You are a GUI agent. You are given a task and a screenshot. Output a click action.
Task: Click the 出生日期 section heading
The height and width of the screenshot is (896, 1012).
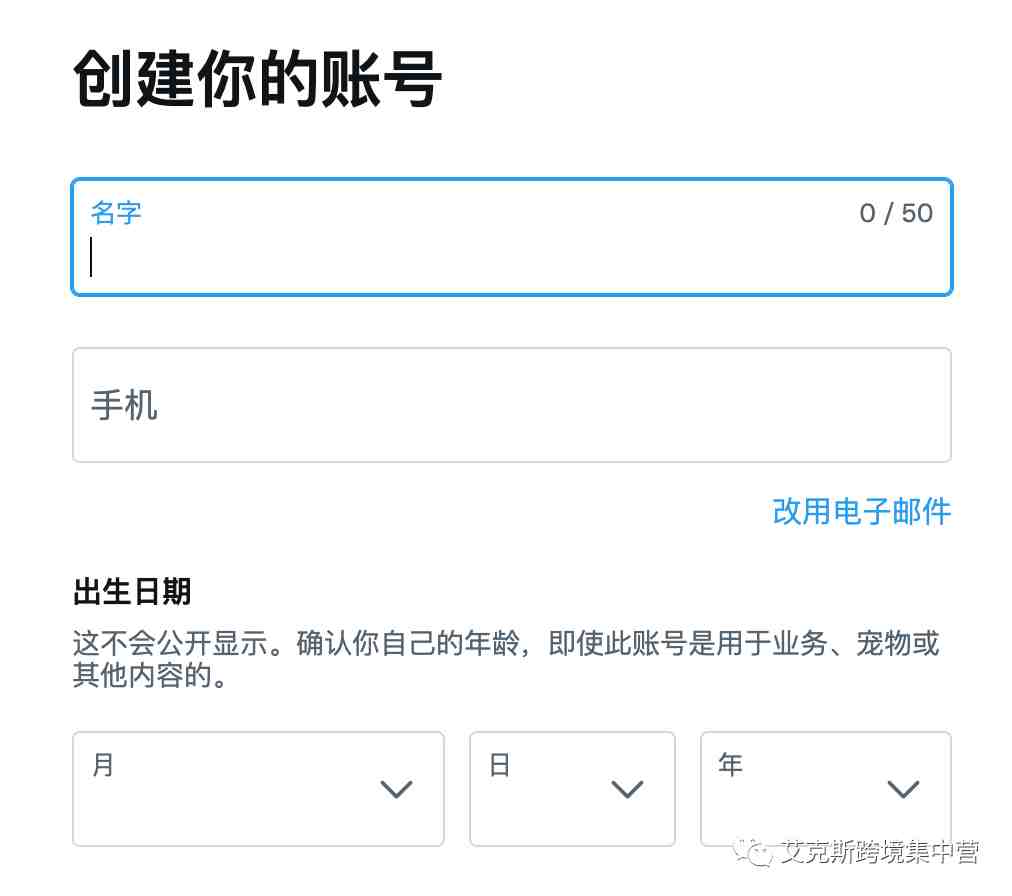(132, 591)
